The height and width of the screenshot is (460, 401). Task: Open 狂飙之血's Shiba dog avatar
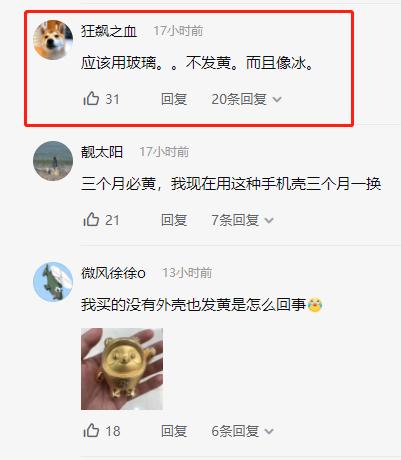[x=53, y=40]
